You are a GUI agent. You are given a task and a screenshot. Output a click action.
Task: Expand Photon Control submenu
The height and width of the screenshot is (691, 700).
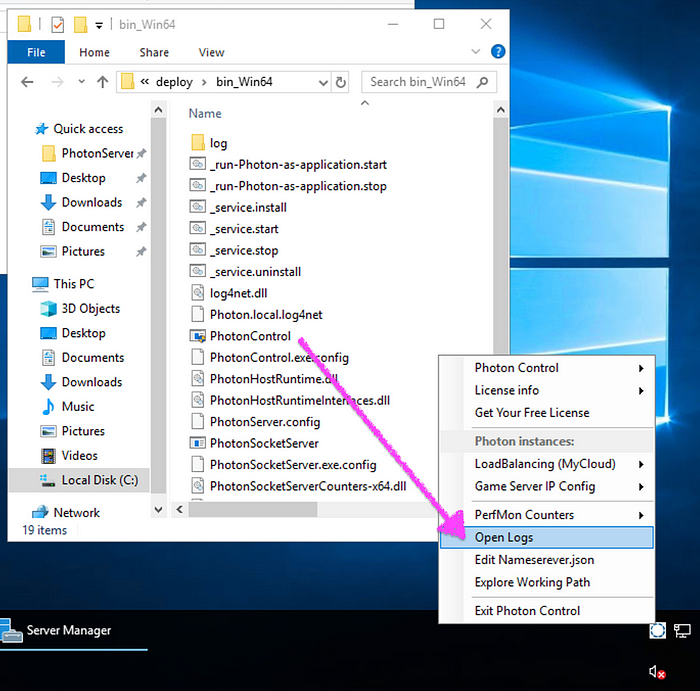(x=641, y=368)
